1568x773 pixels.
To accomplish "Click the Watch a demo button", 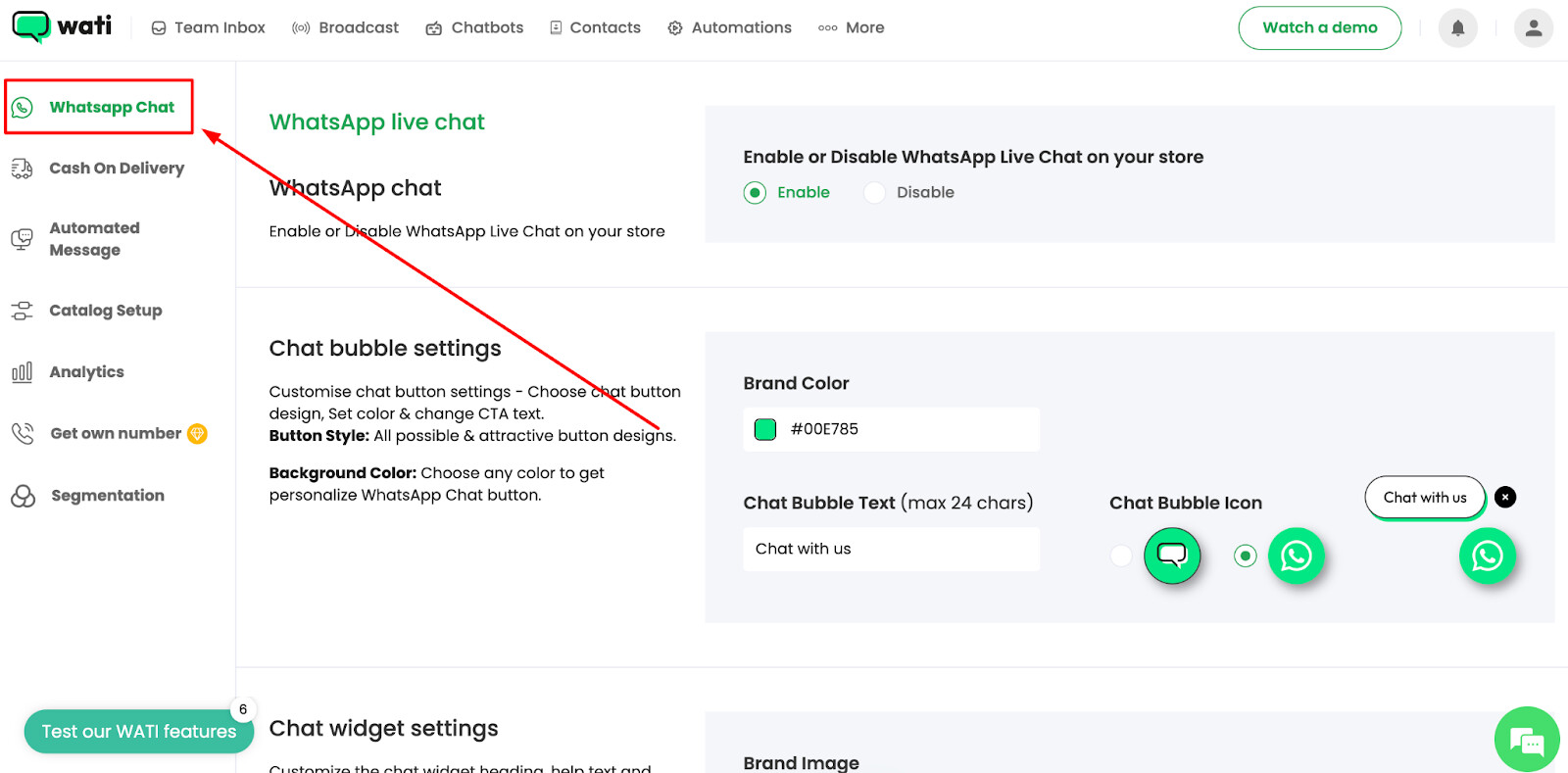I will [1319, 27].
